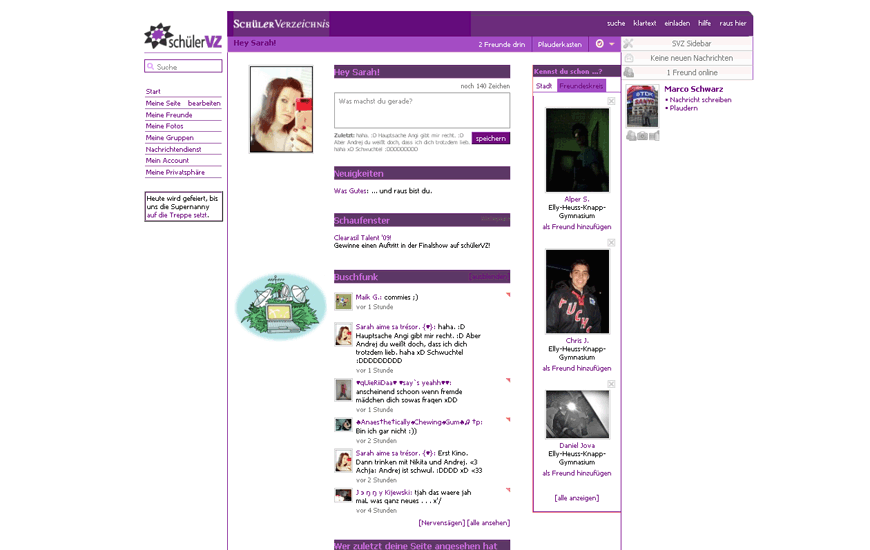Add Alper S. with 'als Freund hinzufügen'

tap(577, 226)
